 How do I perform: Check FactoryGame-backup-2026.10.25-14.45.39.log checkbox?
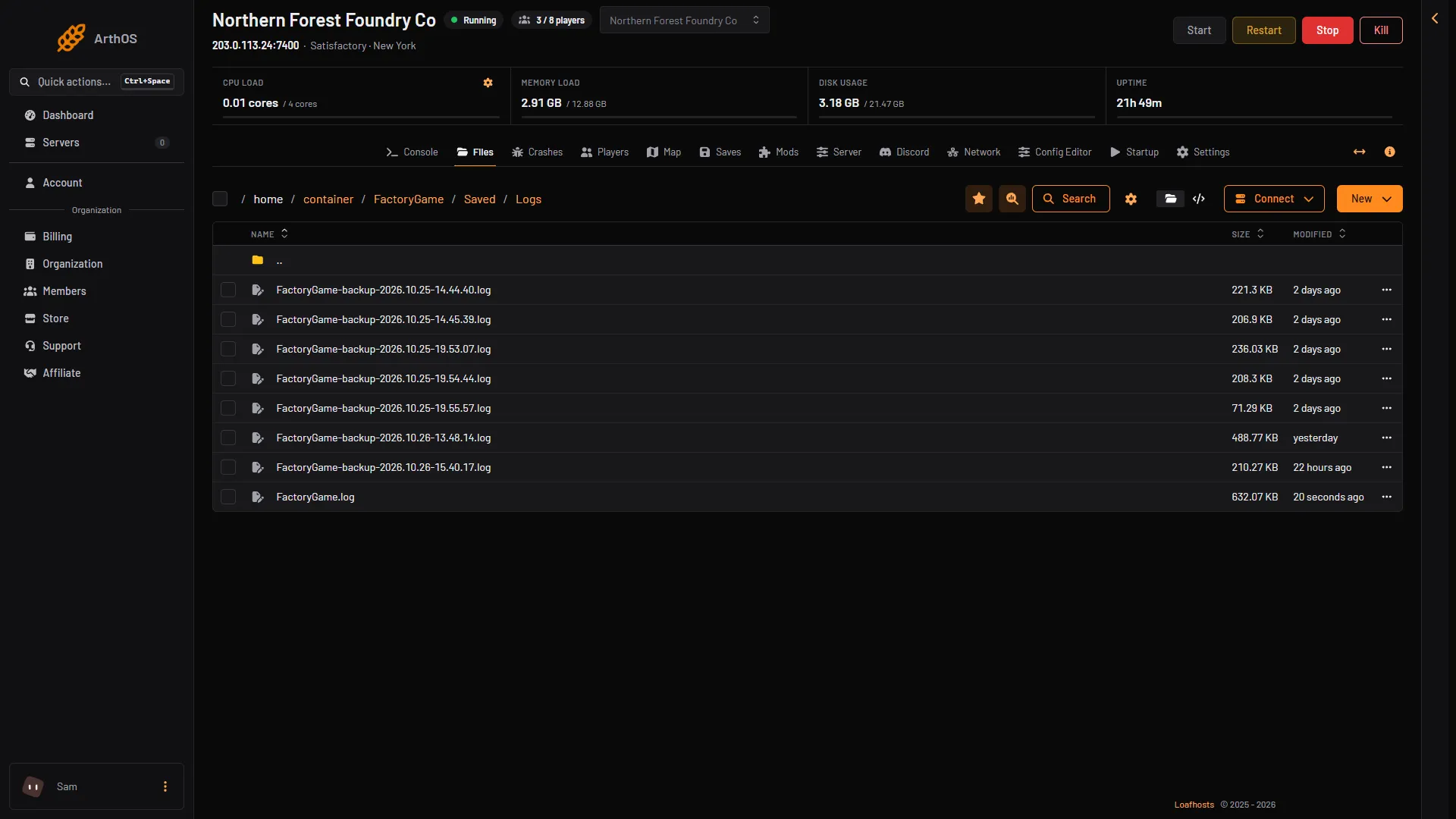[x=228, y=319]
